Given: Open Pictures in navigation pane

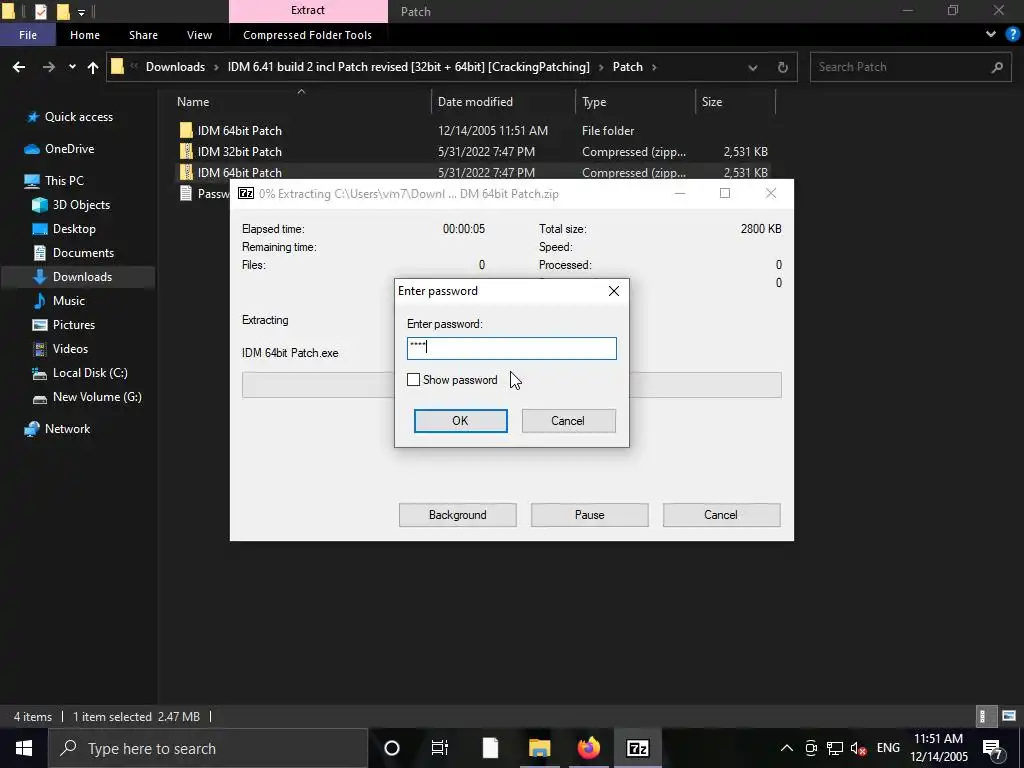Looking at the screenshot, I should click(74, 325).
